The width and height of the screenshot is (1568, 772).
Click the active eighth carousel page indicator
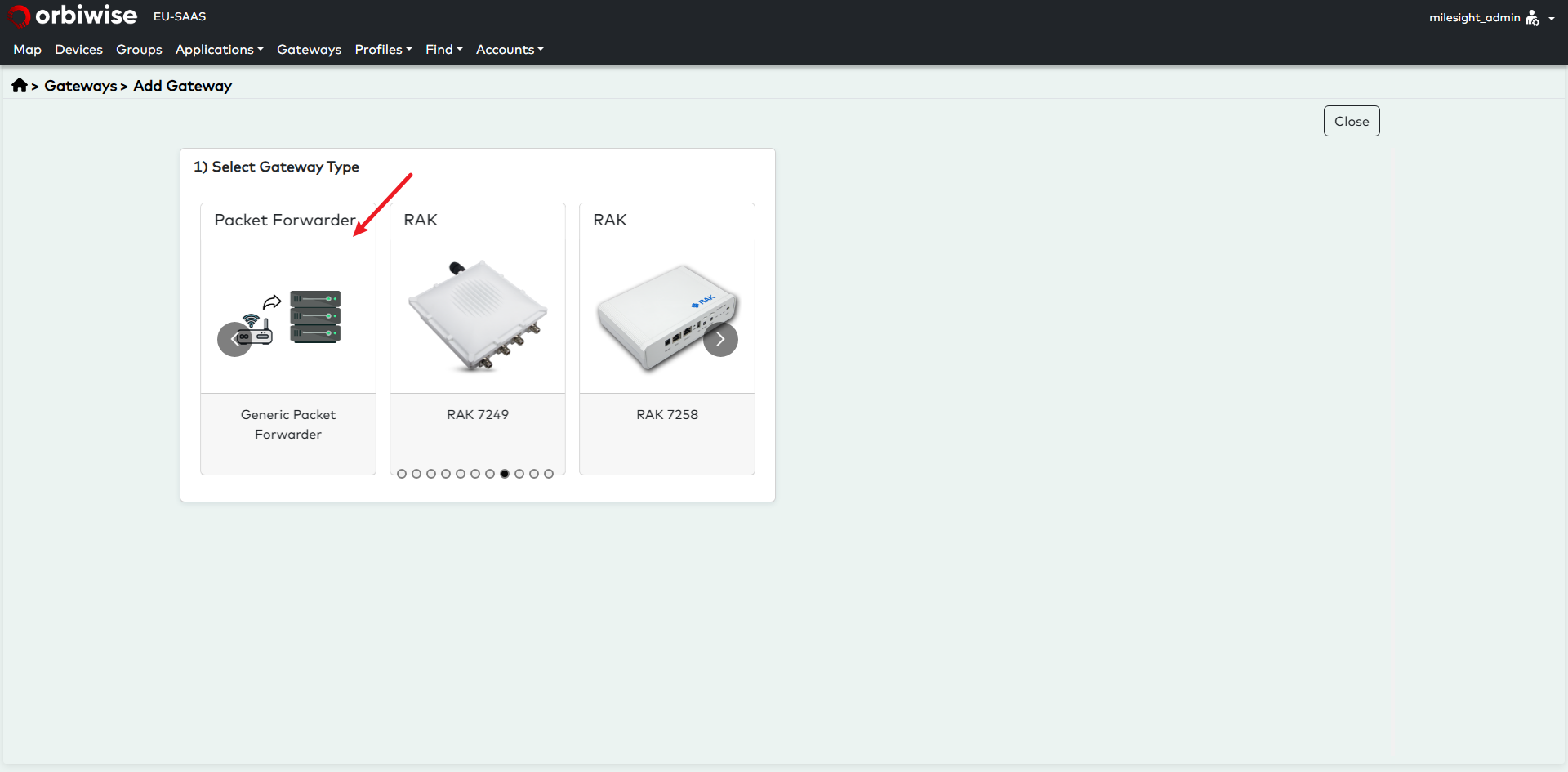pyautogui.click(x=505, y=474)
